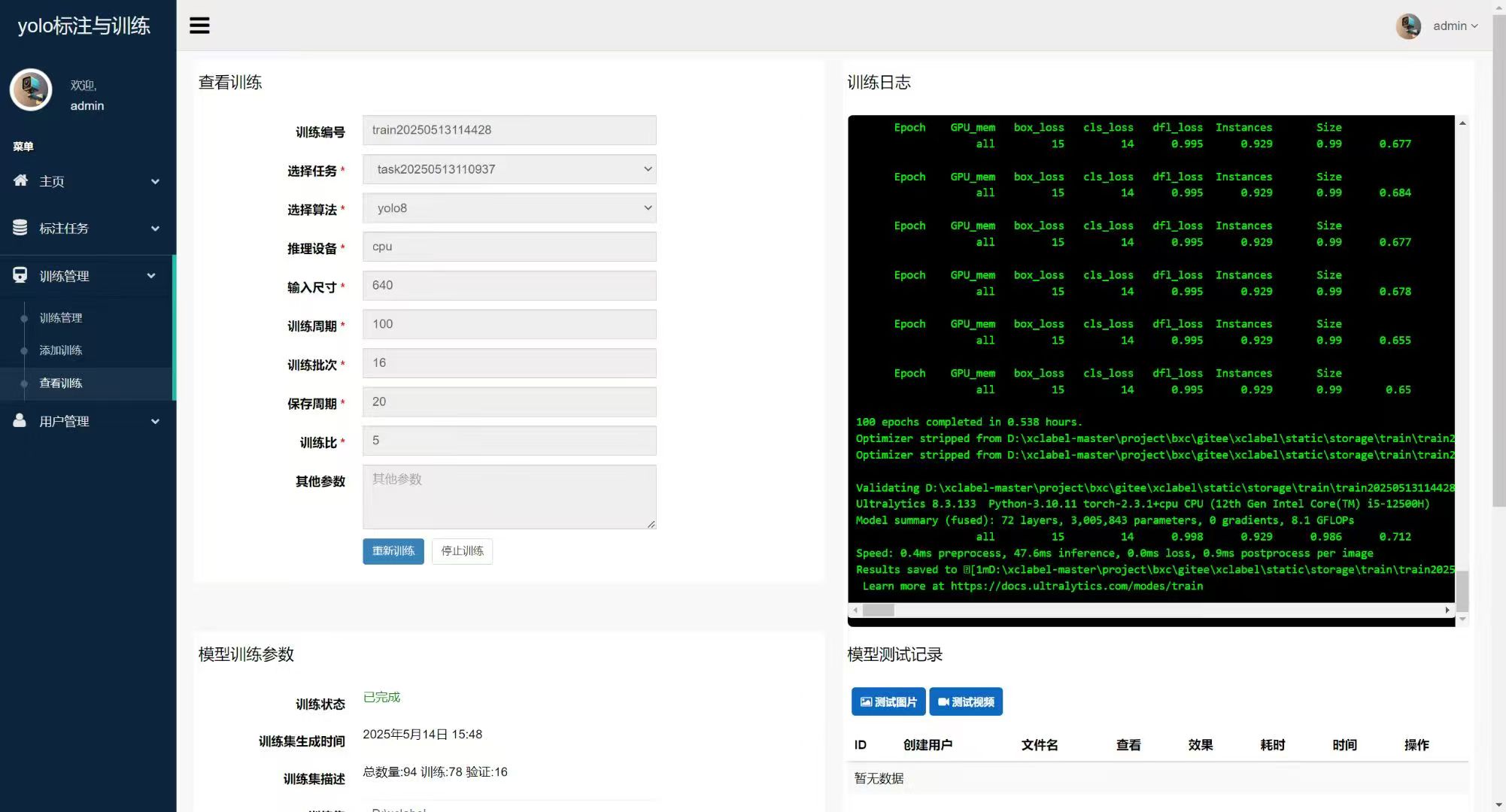Screen dimensions: 1506x812
Task: Click the 停止训练 stop training button
Action: click(x=461, y=551)
